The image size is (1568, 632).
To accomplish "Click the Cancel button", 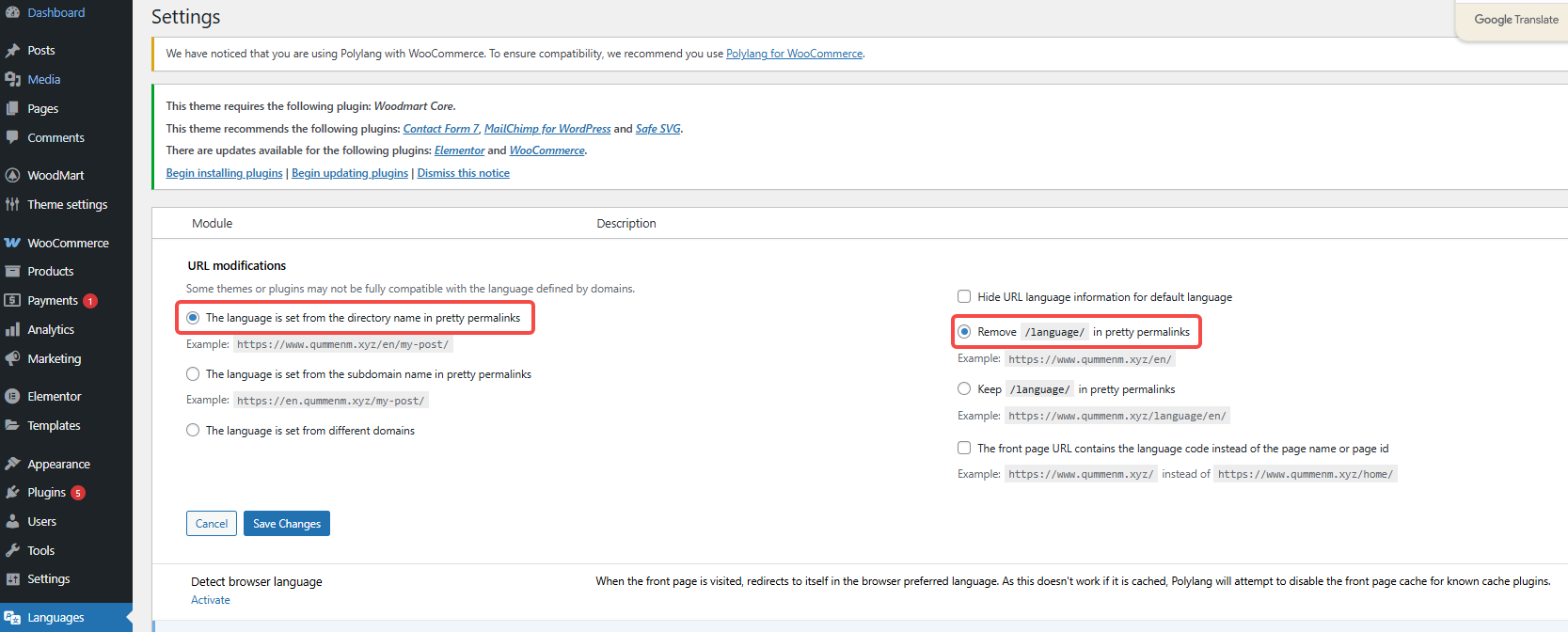I will click(212, 524).
